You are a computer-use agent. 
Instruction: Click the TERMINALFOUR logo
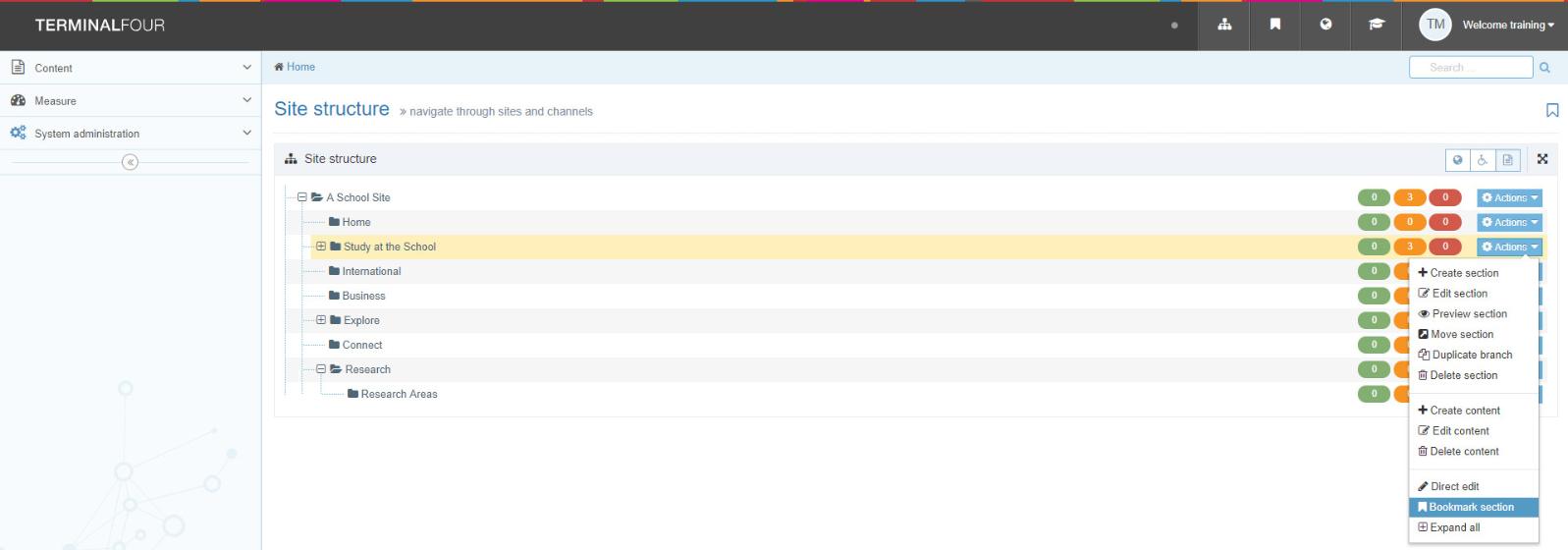(100, 25)
